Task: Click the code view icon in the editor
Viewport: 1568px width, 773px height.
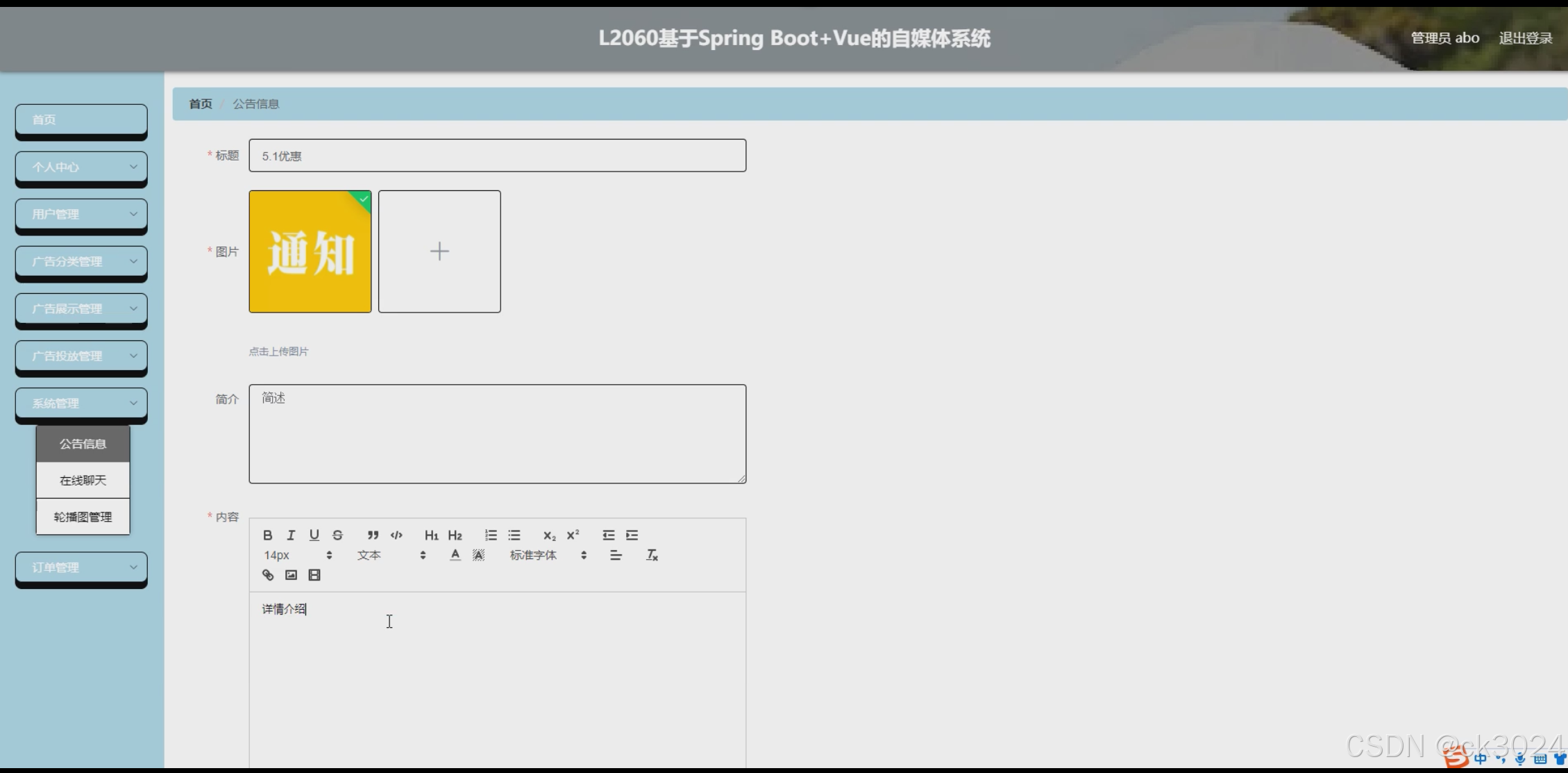Action: tap(396, 535)
